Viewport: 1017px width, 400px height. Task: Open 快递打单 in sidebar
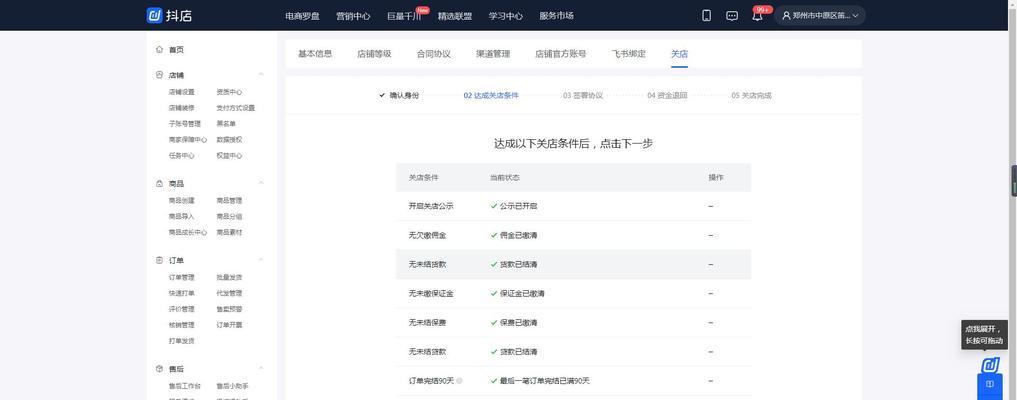point(182,293)
